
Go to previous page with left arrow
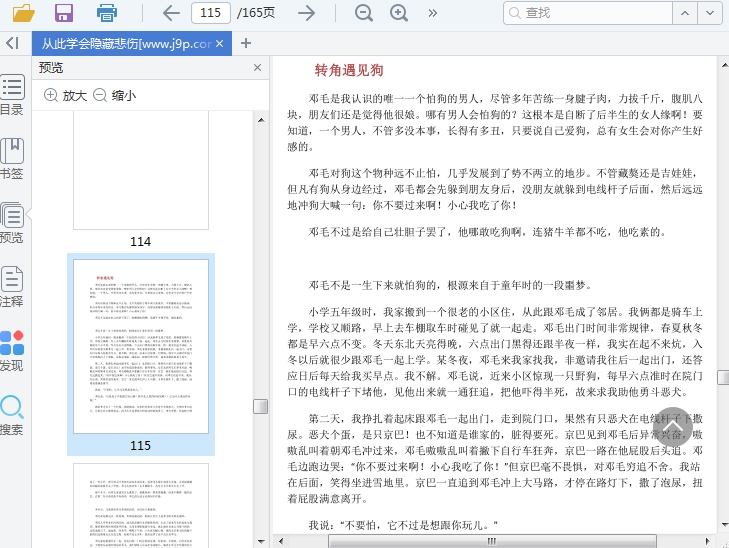(x=171, y=13)
